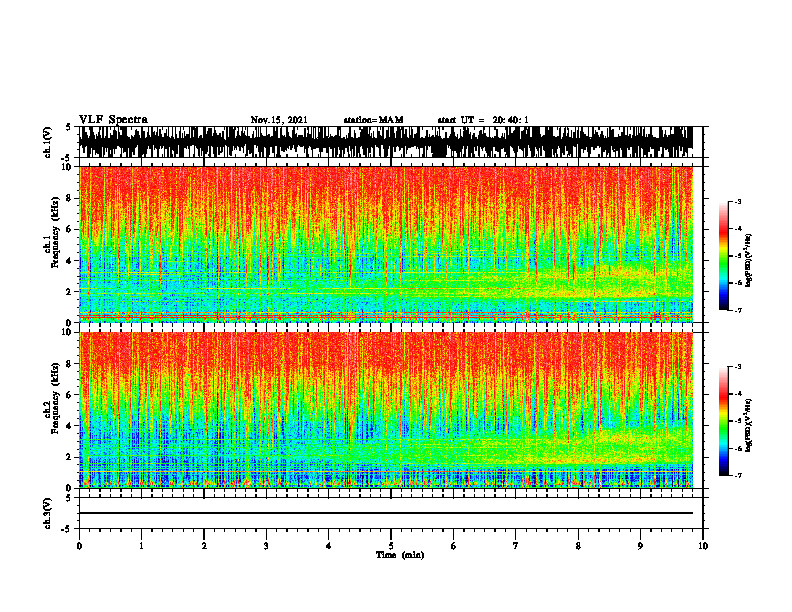Click time-axis tick label "9"

(640, 546)
